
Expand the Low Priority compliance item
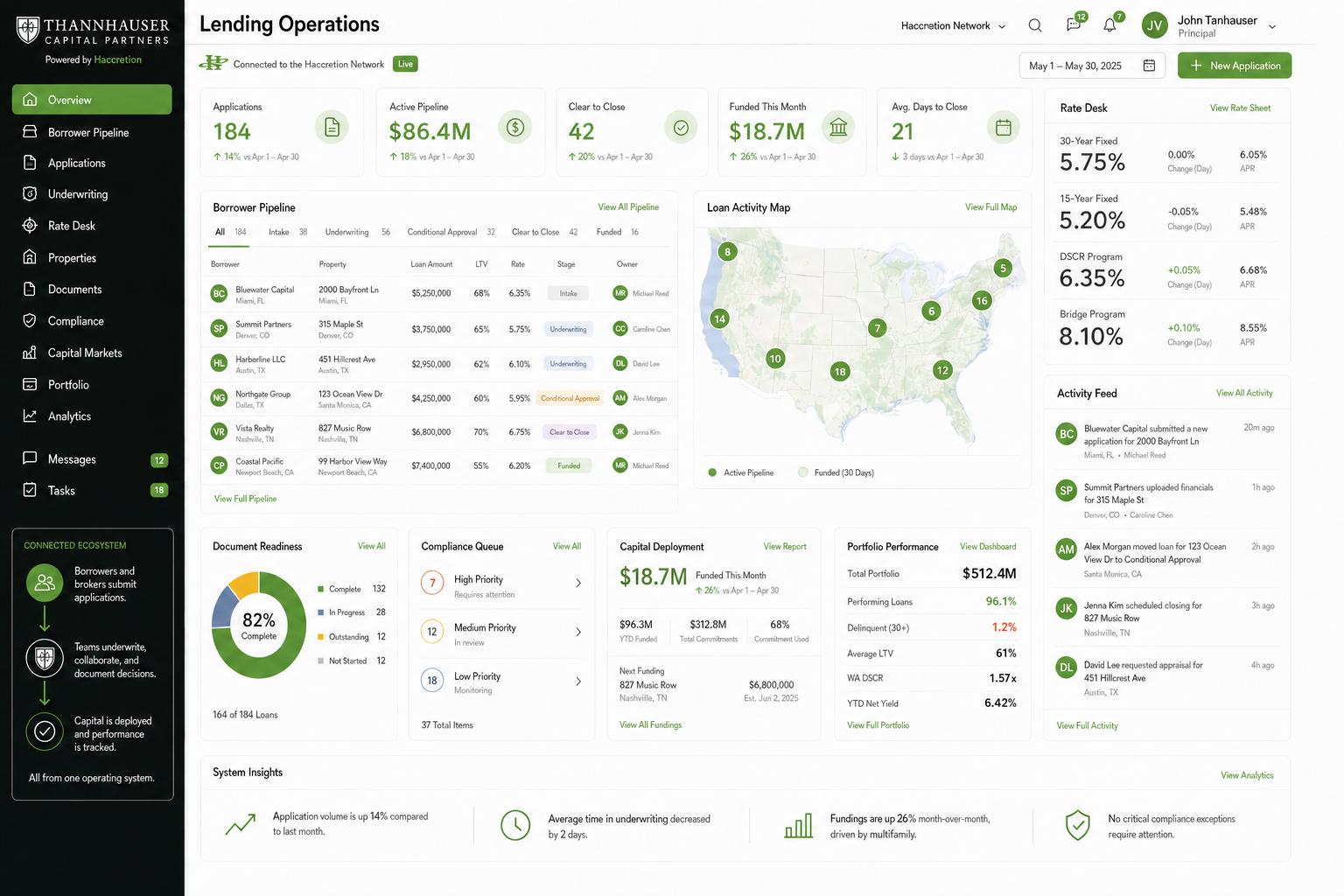pyautogui.click(x=503, y=682)
